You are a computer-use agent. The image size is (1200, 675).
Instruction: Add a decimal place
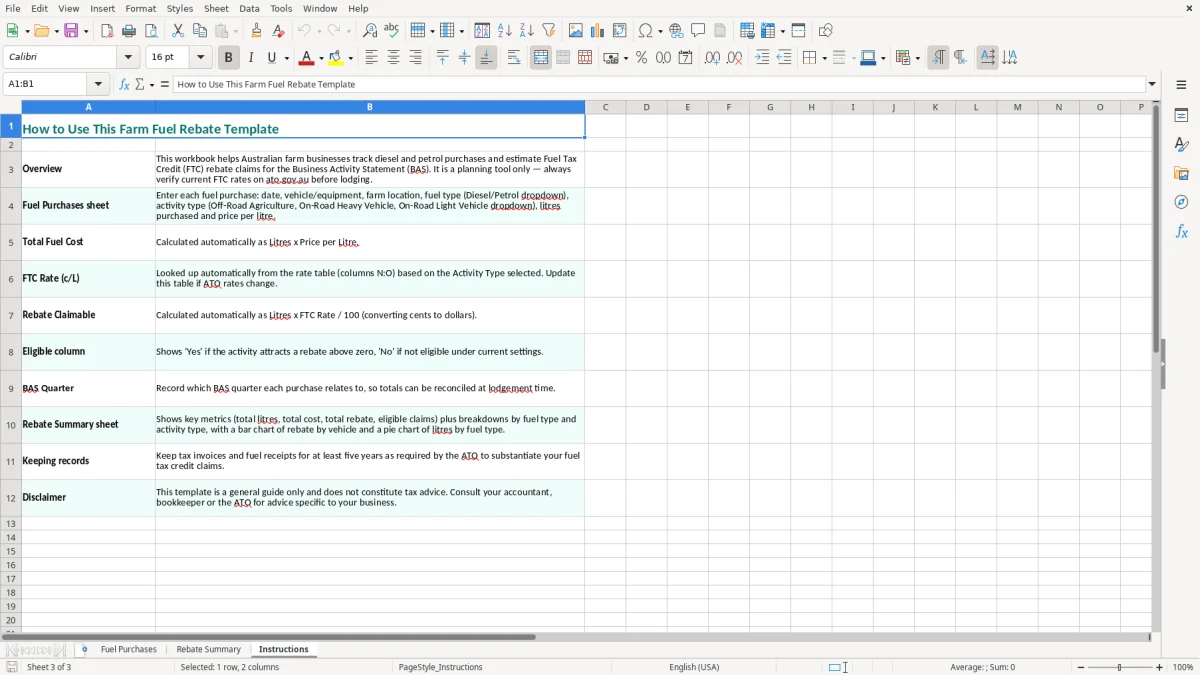click(x=712, y=58)
